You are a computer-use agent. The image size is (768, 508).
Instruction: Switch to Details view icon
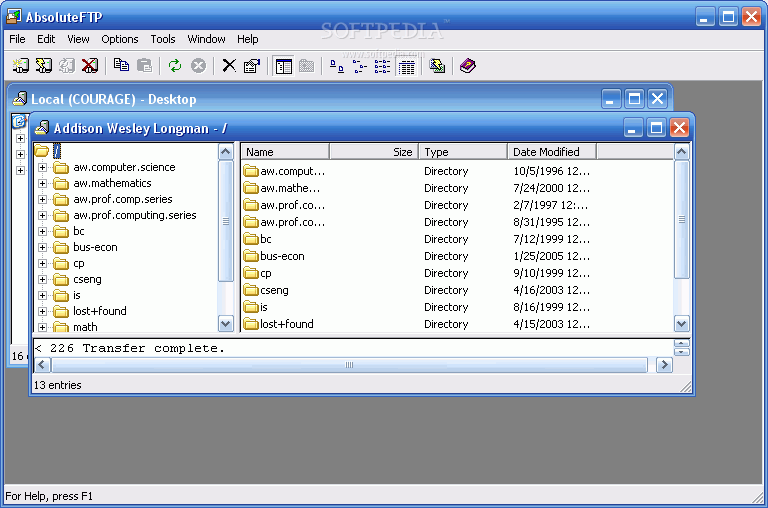(x=407, y=66)
